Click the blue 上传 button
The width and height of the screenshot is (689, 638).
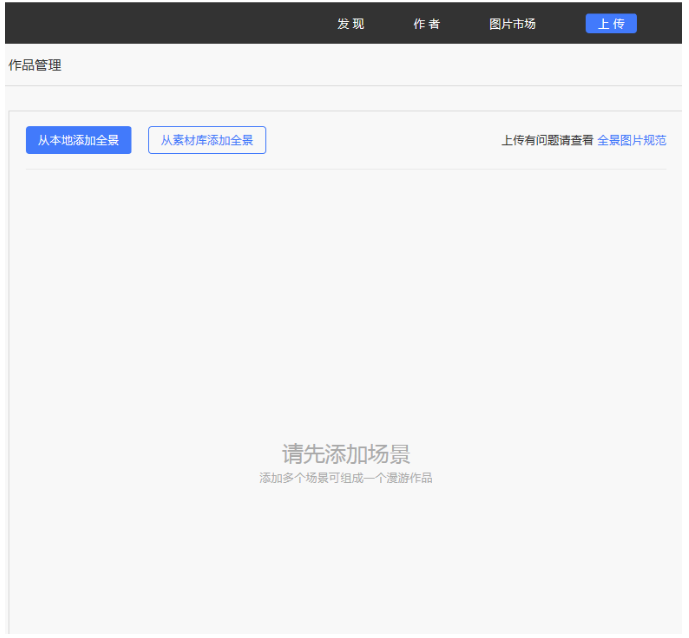tap(611, 23)
